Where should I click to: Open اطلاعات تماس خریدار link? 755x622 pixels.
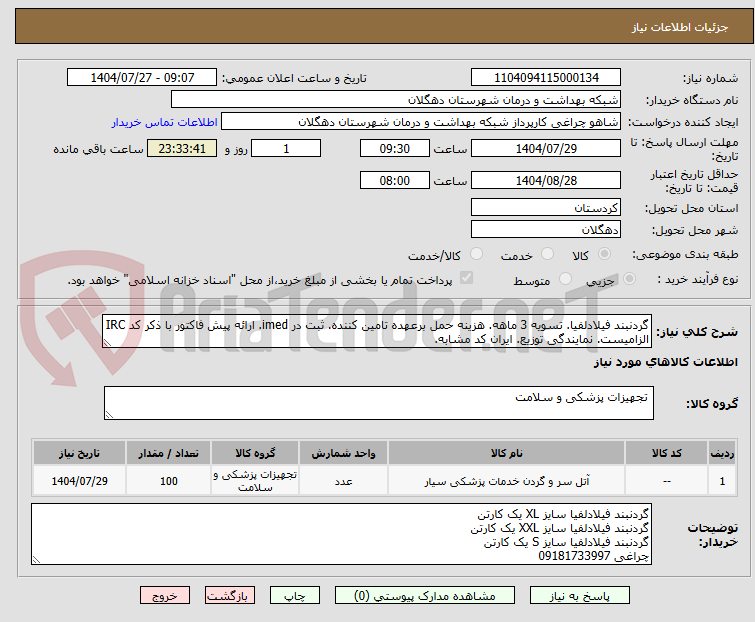[165, 122]
